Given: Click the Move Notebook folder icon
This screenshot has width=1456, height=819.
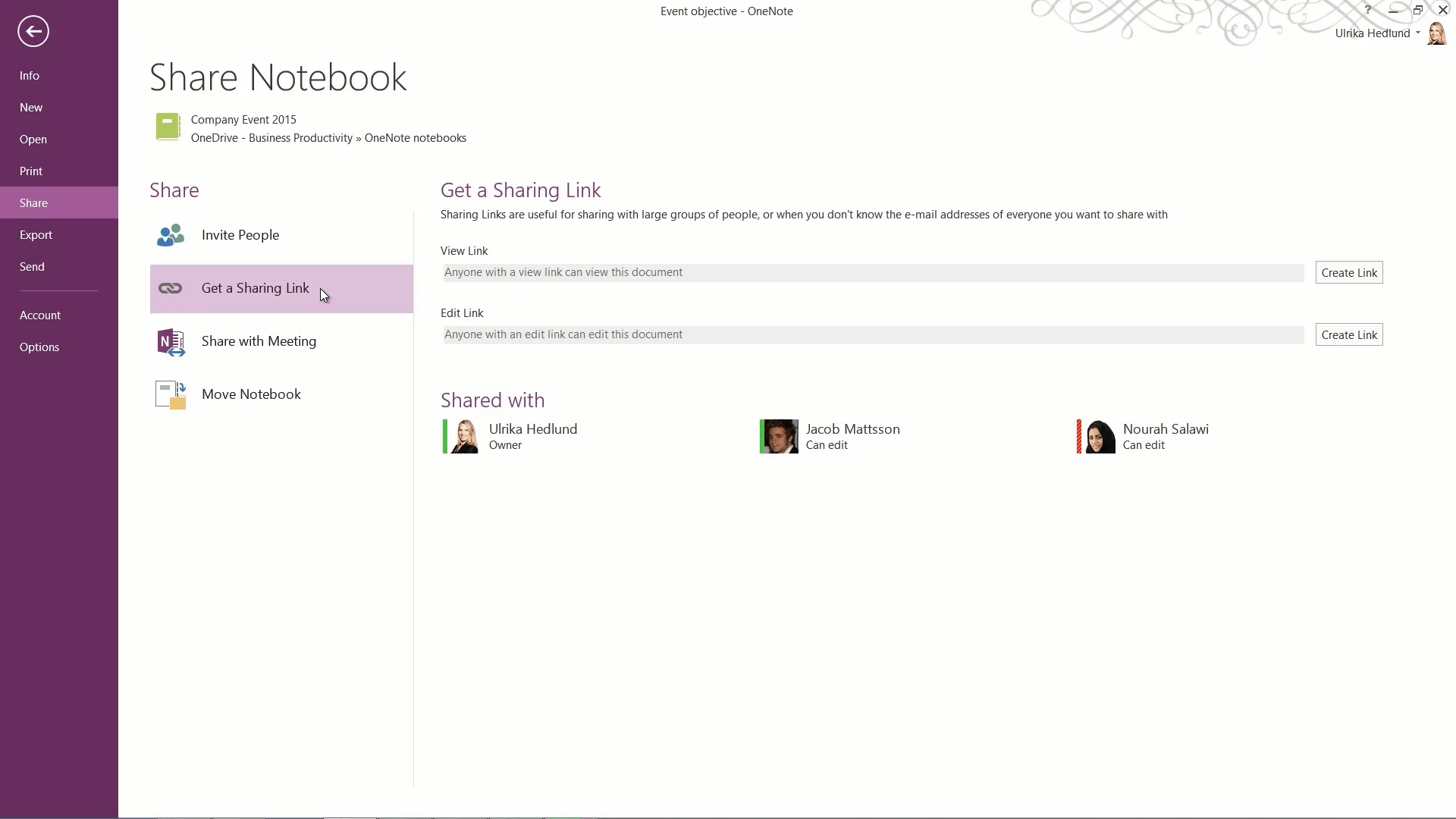Looking at the screenshot, I should (171, 394).
